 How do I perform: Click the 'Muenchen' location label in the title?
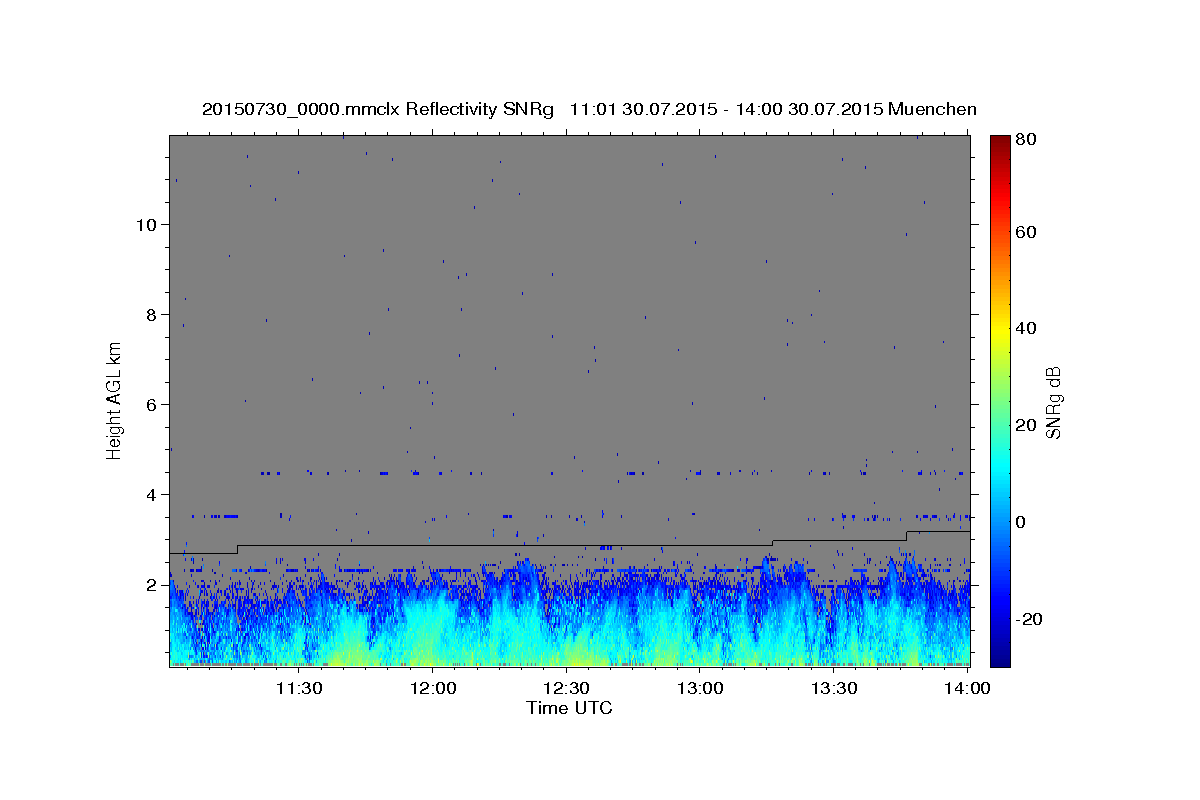pyautogui.click(x=932, y=109)
